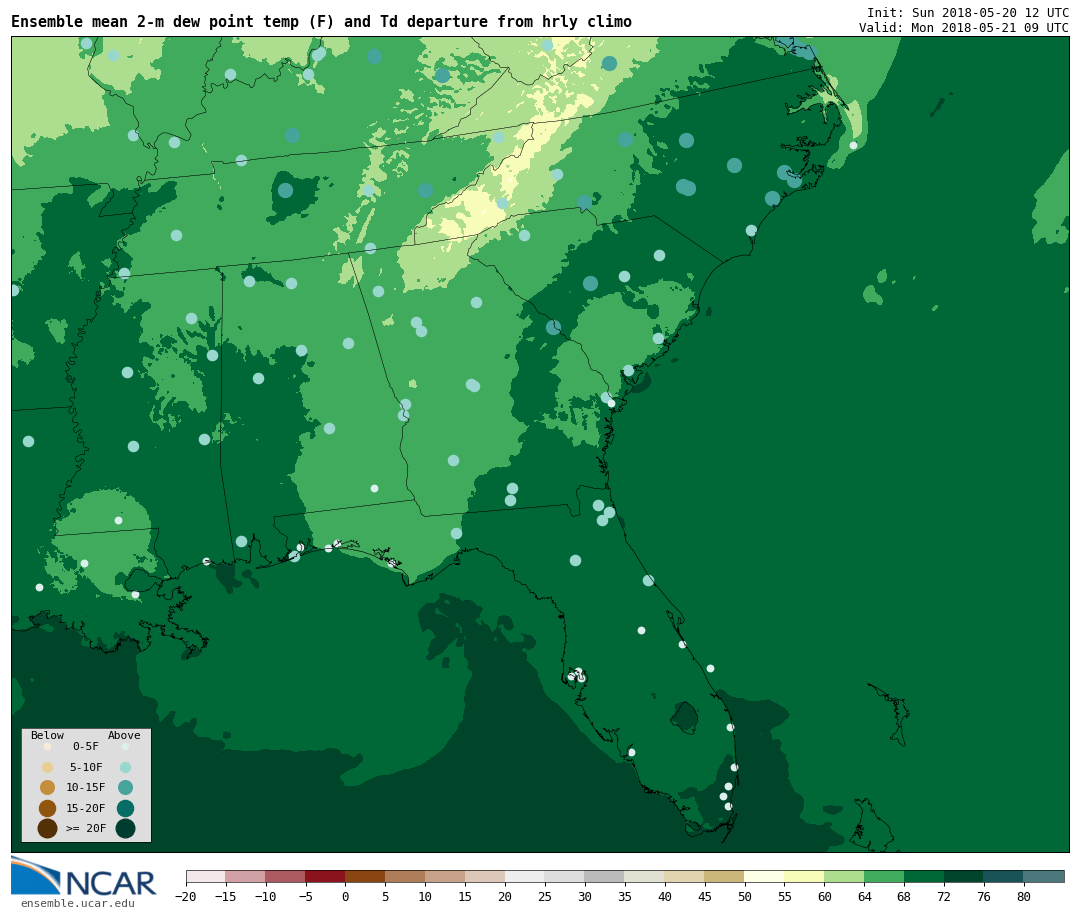Click the 10-15F Below tan legend circle
The image size is (1080, 915).
(47, 787)
